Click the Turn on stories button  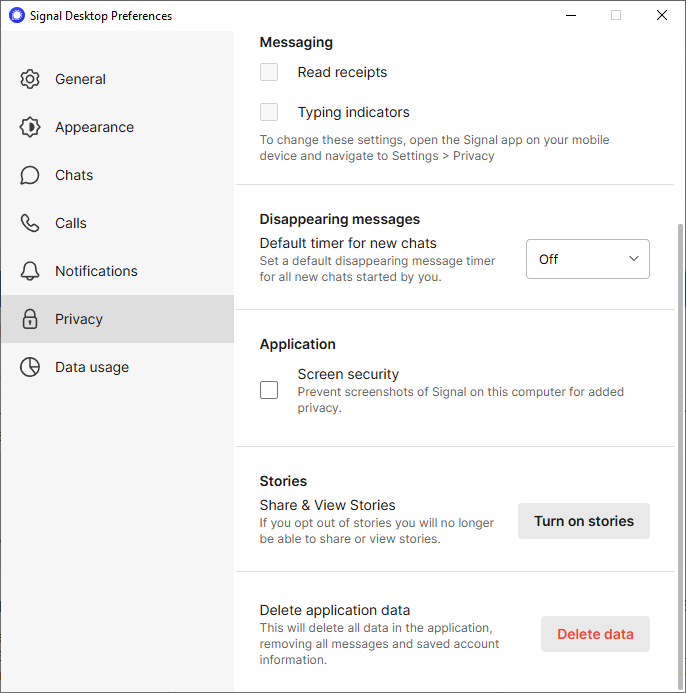[583, 521]
